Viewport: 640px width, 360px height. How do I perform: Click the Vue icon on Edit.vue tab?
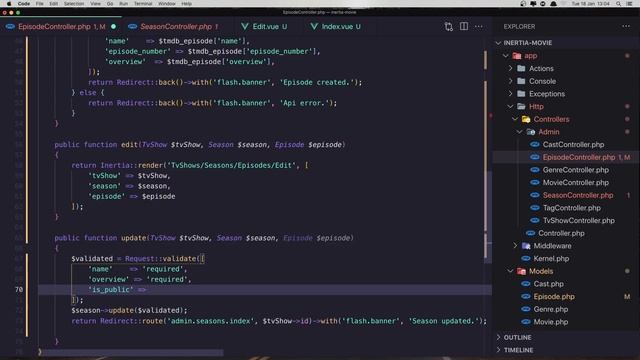click(244, 27)
